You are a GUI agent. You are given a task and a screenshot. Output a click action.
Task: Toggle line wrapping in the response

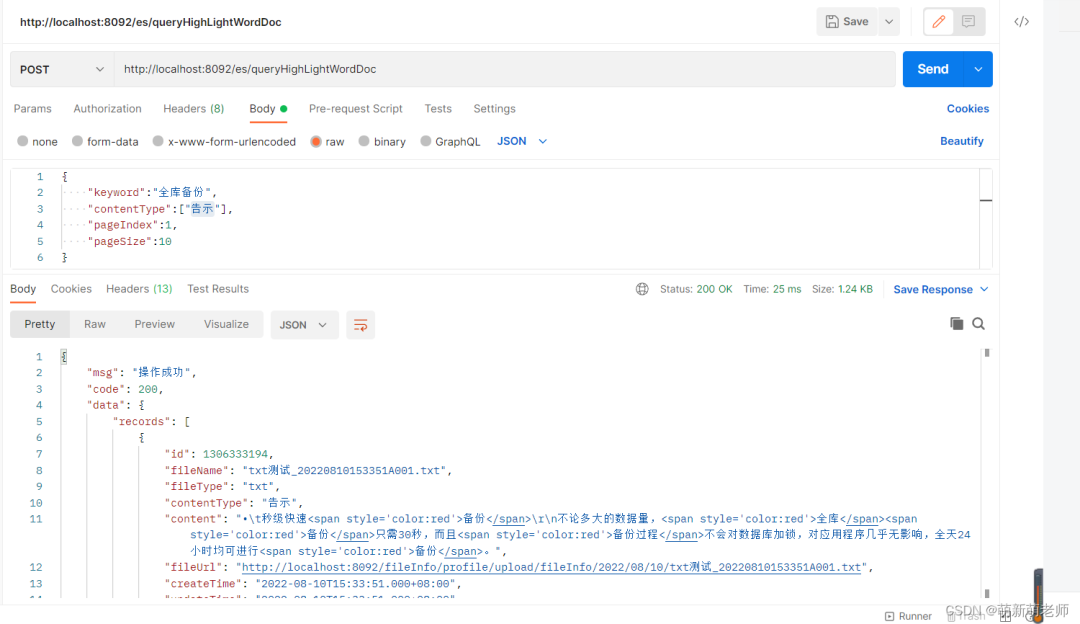(x=360, y=323)
